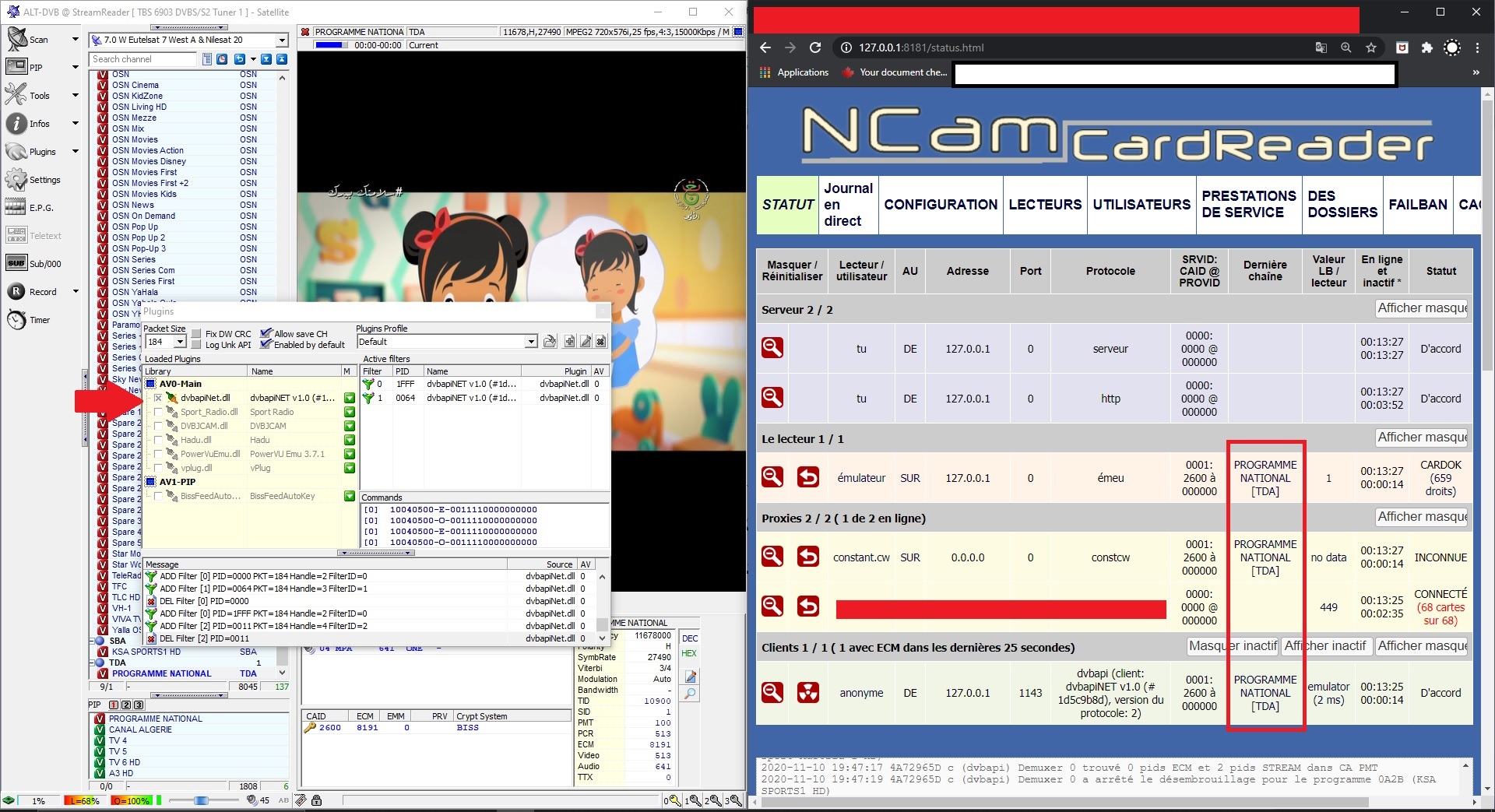Enable the DVBJCAM.dll plugin checkbox
The width and height of the screenshot is (1495, 812).
158,426
